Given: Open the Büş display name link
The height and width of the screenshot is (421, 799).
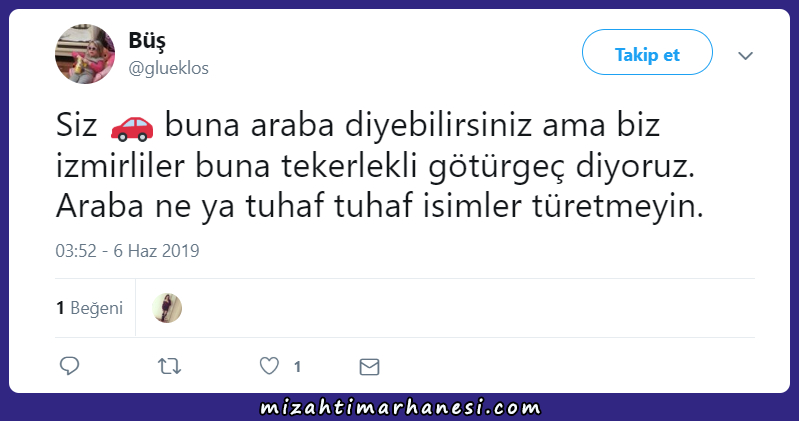Looking at the screenshot, I should click(x=147, y=41).
